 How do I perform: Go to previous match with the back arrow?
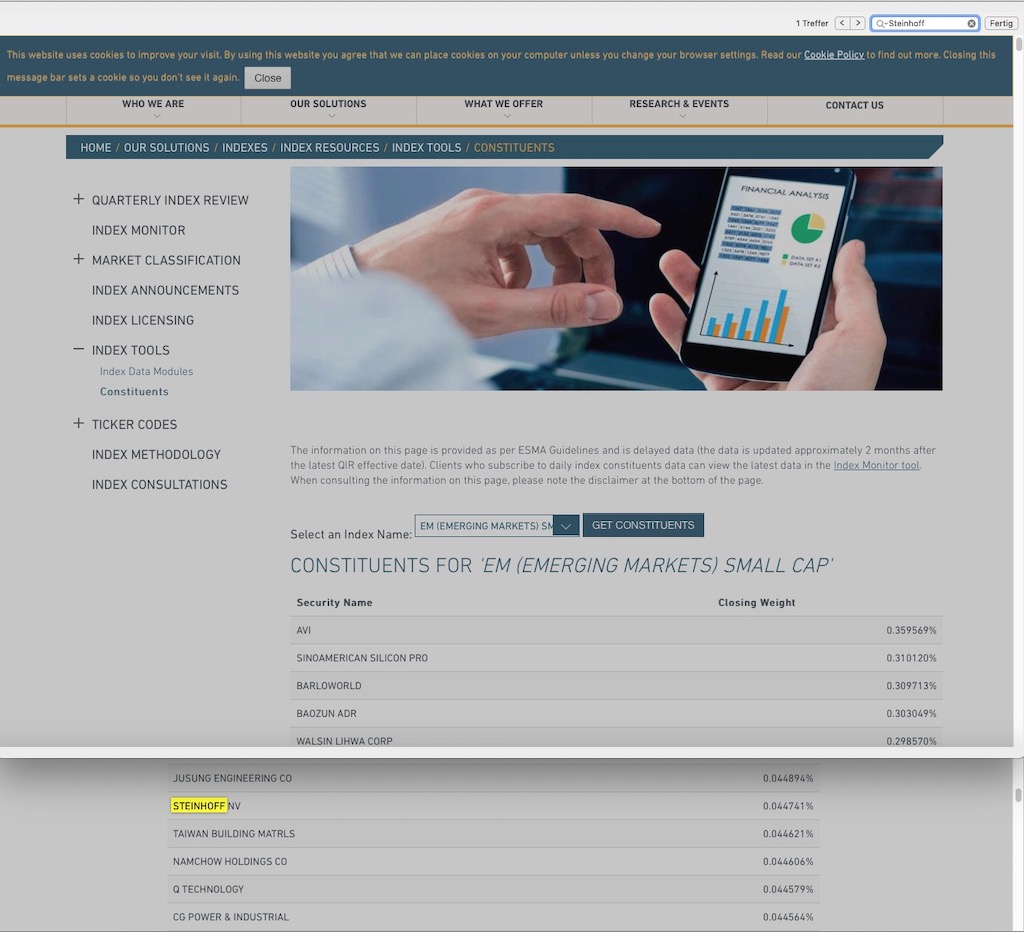coord(842,22)
